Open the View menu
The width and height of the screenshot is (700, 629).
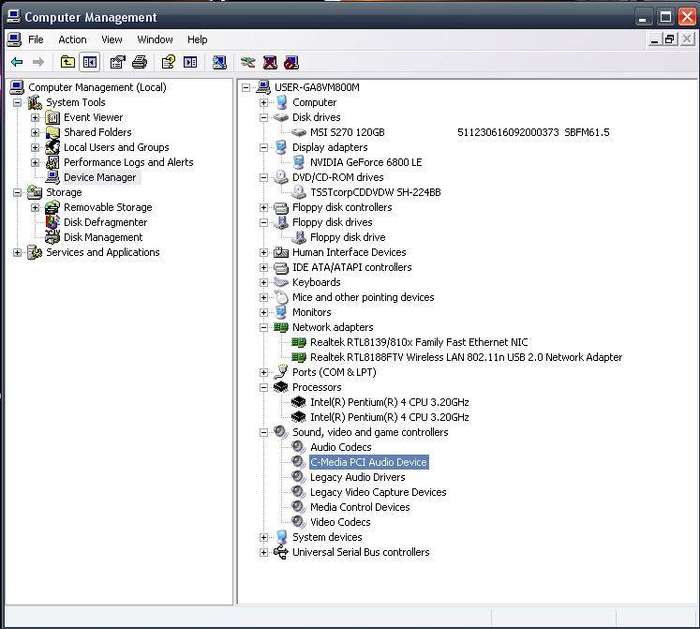point(112,40)
